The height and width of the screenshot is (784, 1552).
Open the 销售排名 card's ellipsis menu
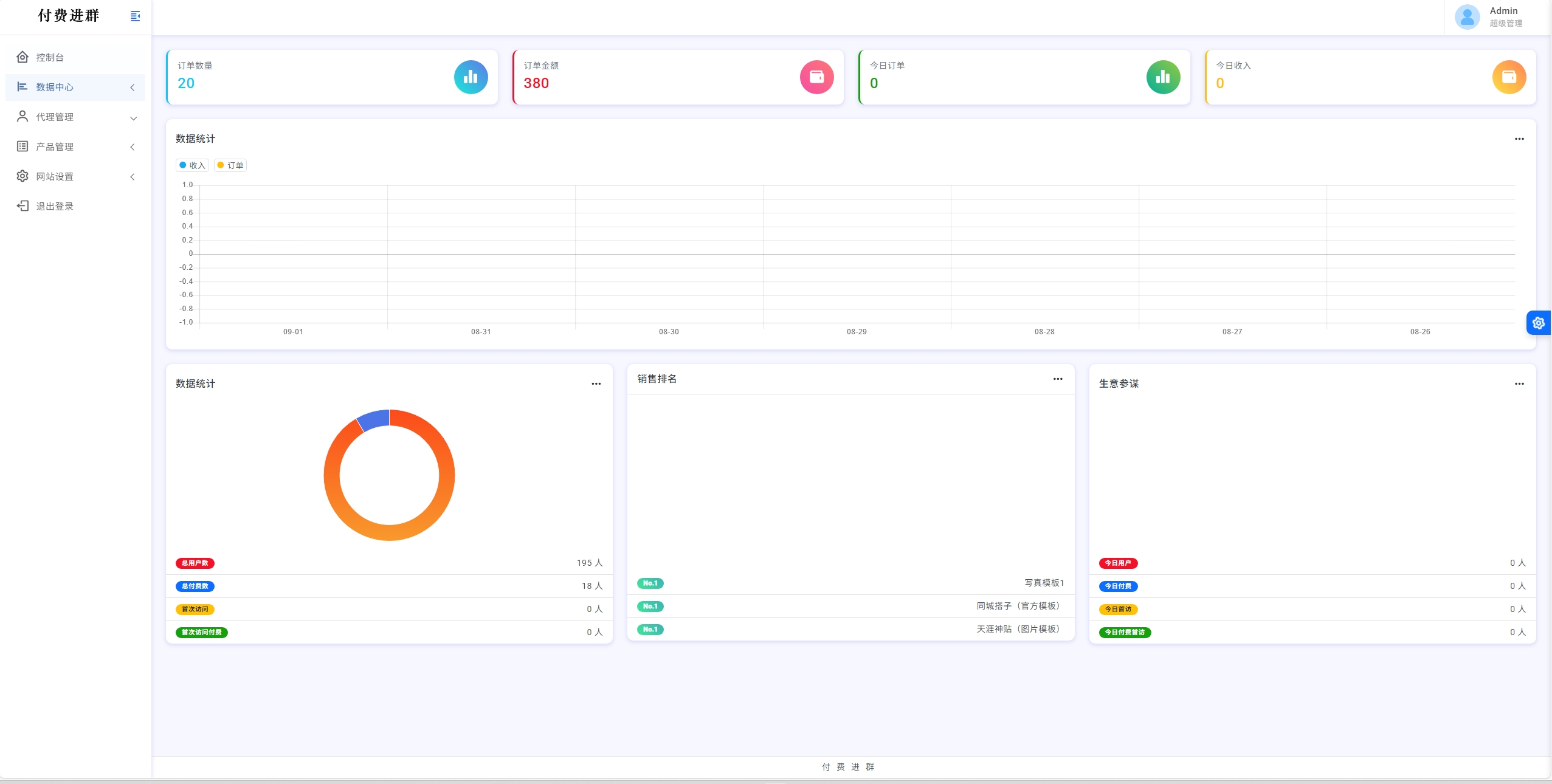[x=1057, y=379]
